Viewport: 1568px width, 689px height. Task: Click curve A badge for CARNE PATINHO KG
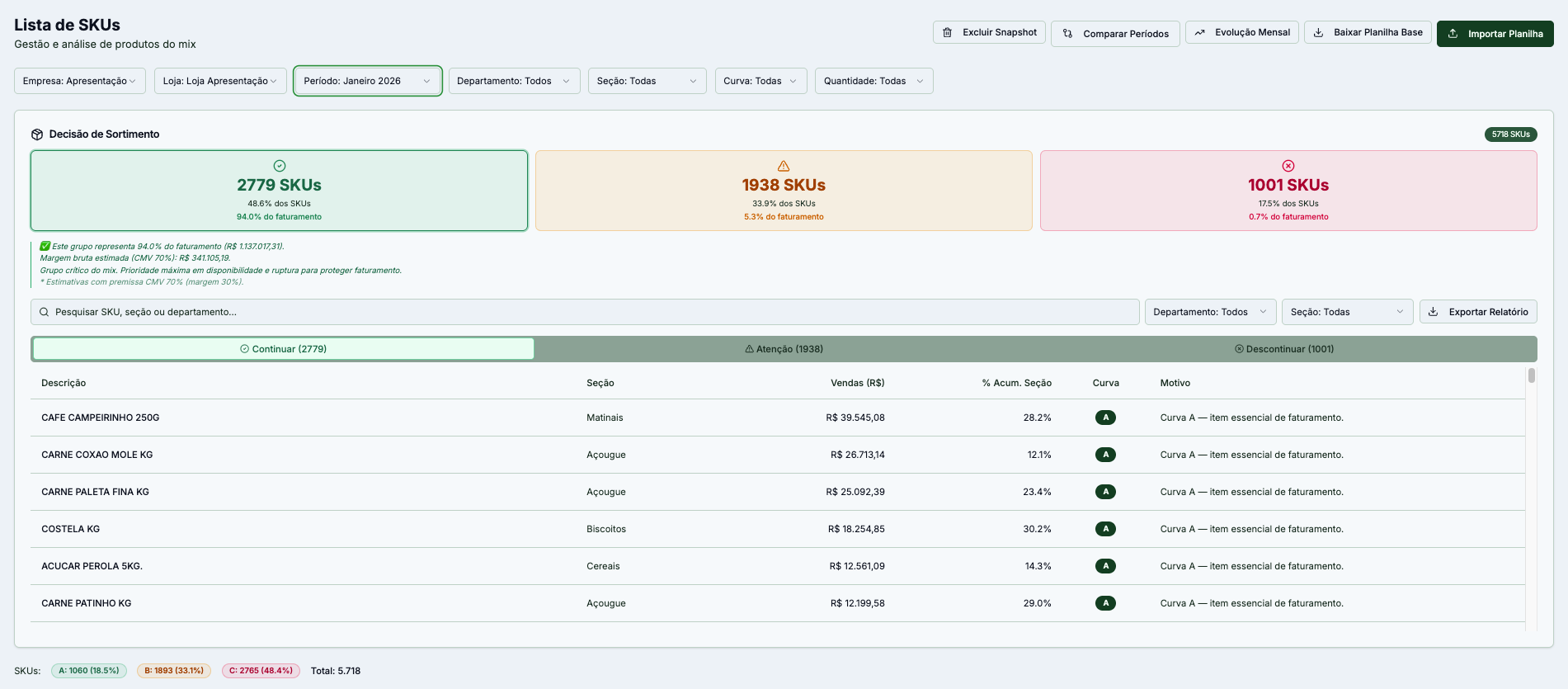click(x=1105, y=603)
